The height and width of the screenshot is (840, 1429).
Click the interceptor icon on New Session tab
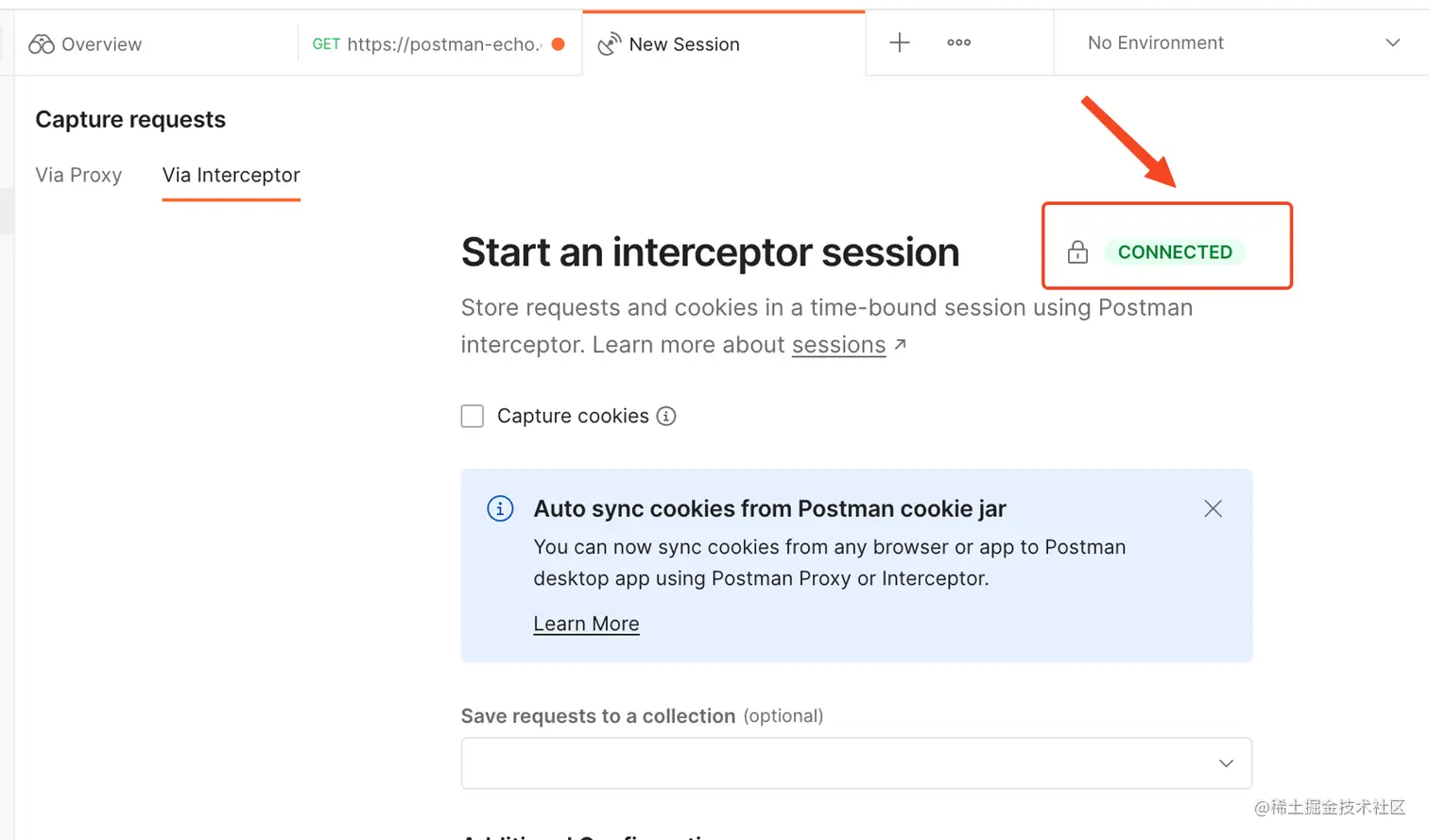[610, 43]
